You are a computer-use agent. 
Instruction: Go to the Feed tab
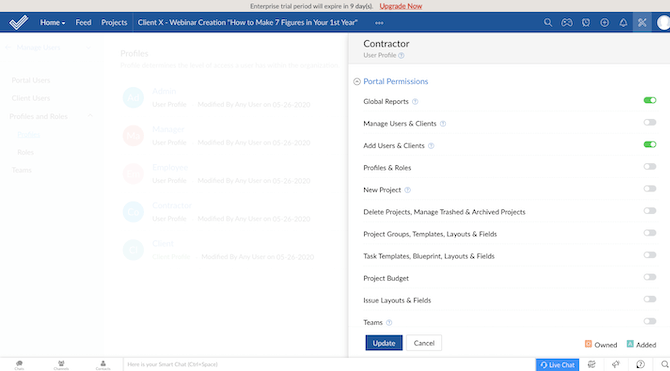(83, 23)
